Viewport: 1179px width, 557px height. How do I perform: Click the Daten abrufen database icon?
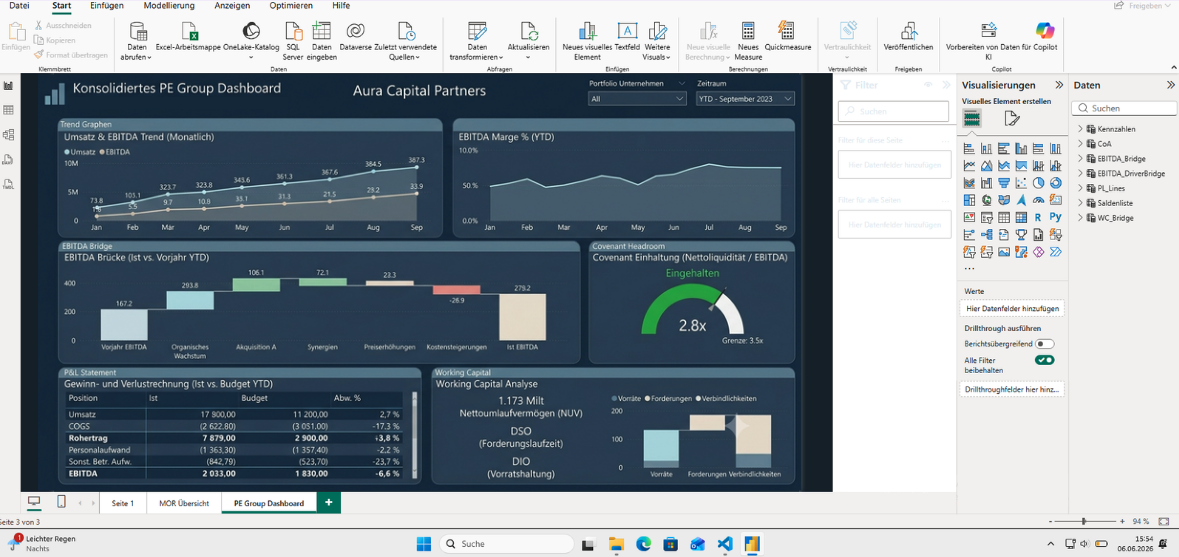pos(138,31)
